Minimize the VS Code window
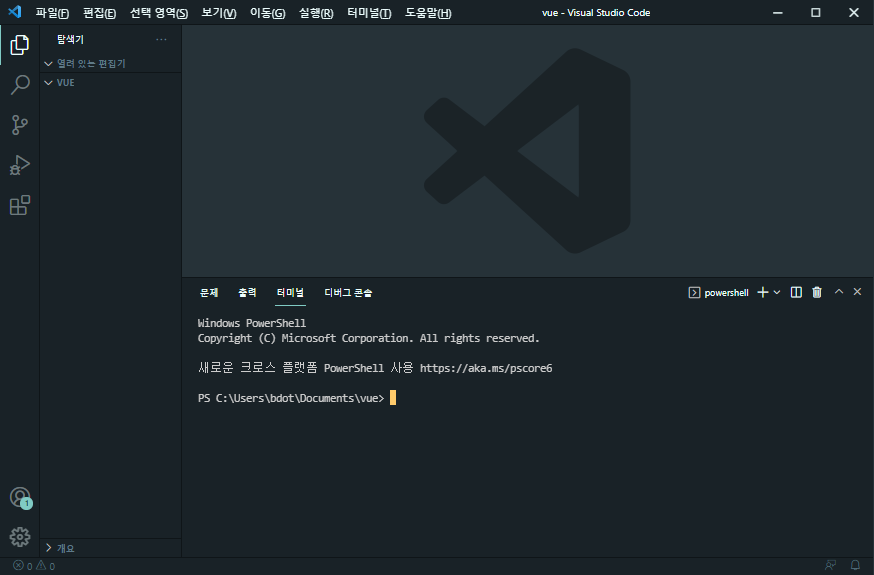This screenshot has width=874, height=575. pos(778,12)
